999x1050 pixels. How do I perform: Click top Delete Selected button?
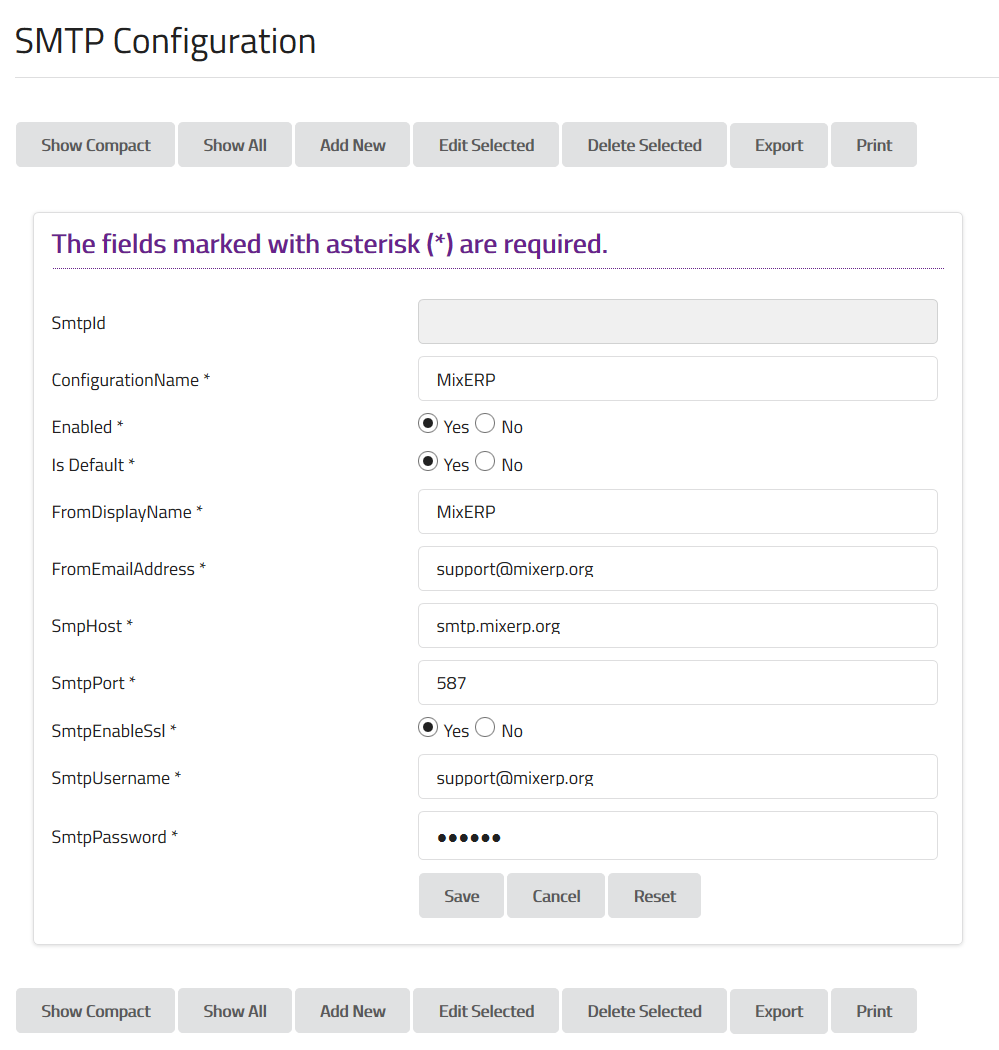(x=644, y=145)
